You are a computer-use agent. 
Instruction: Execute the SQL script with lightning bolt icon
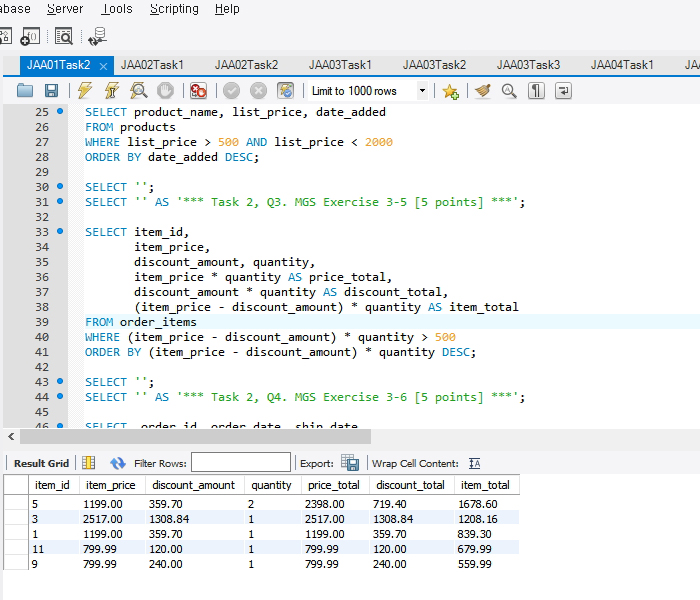[x=85, y=91]
